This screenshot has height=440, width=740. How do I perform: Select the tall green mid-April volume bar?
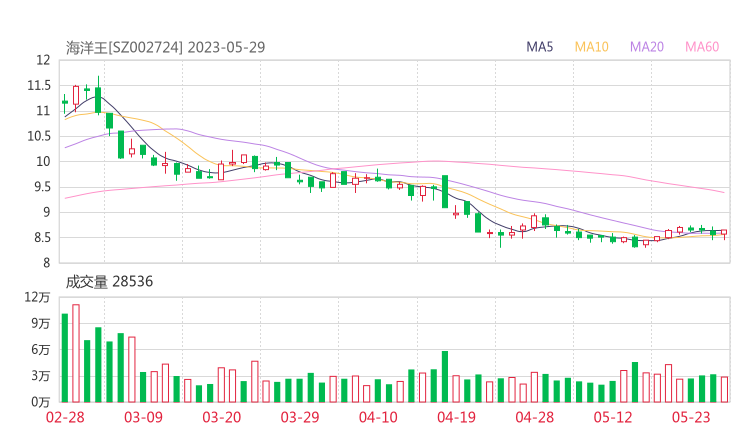coord(445,376)
